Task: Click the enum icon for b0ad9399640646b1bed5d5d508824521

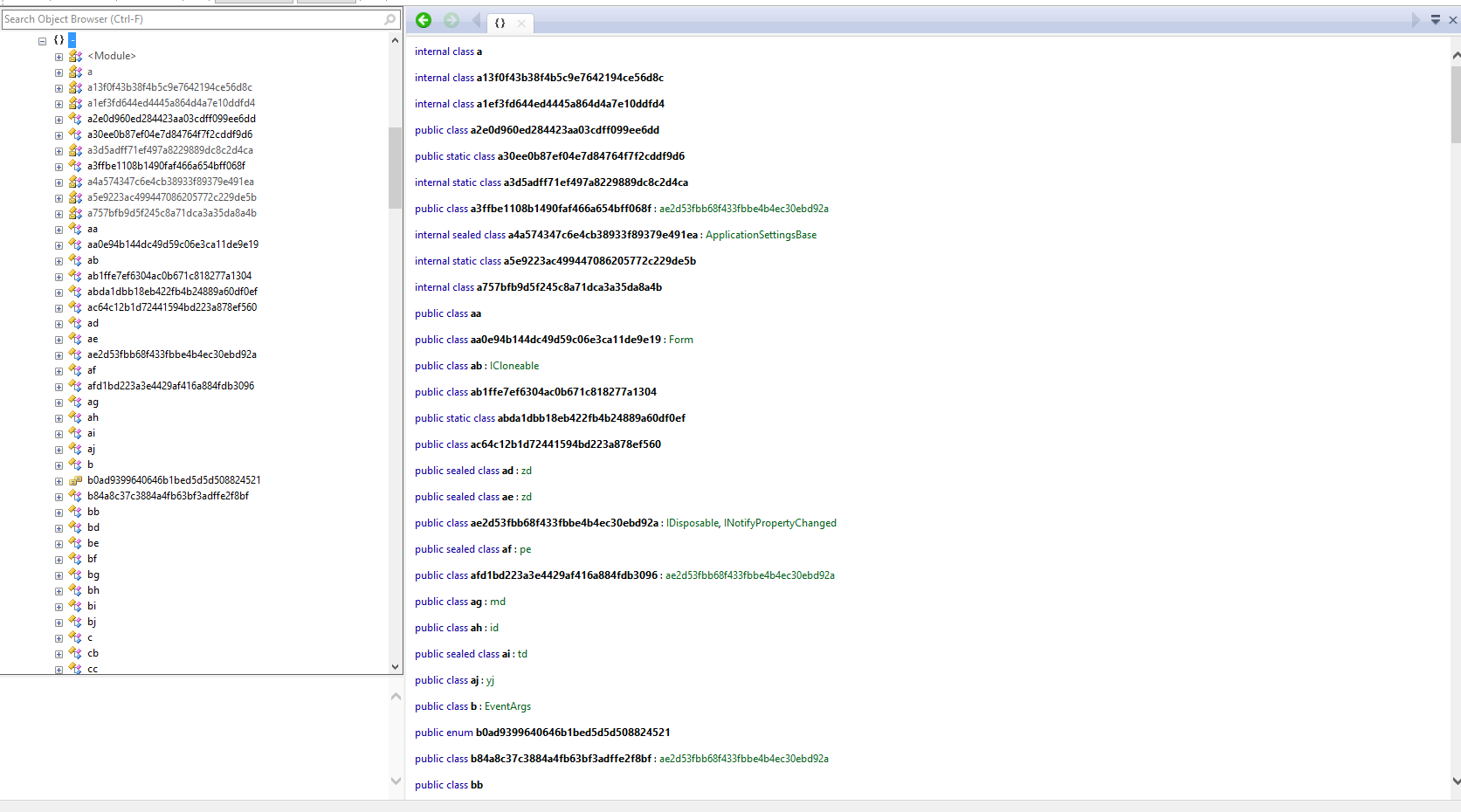Action: point(76,480)
